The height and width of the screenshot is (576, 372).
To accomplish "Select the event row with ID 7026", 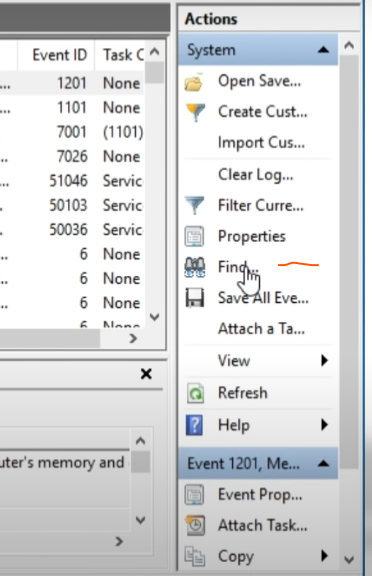I will pyautogui.click(x=72, y=156).
